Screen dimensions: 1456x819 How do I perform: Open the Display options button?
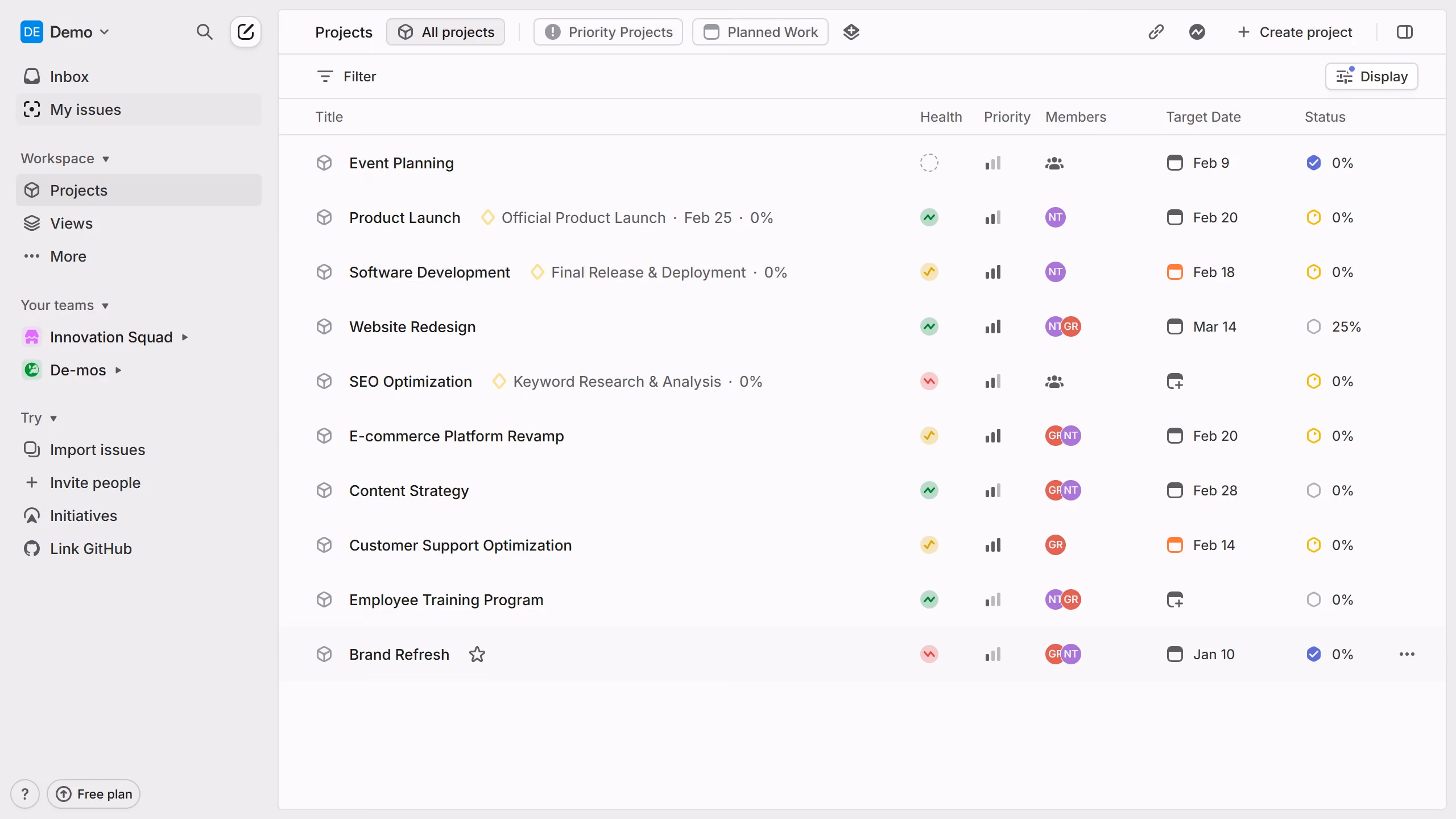[x=1371, y=76]
